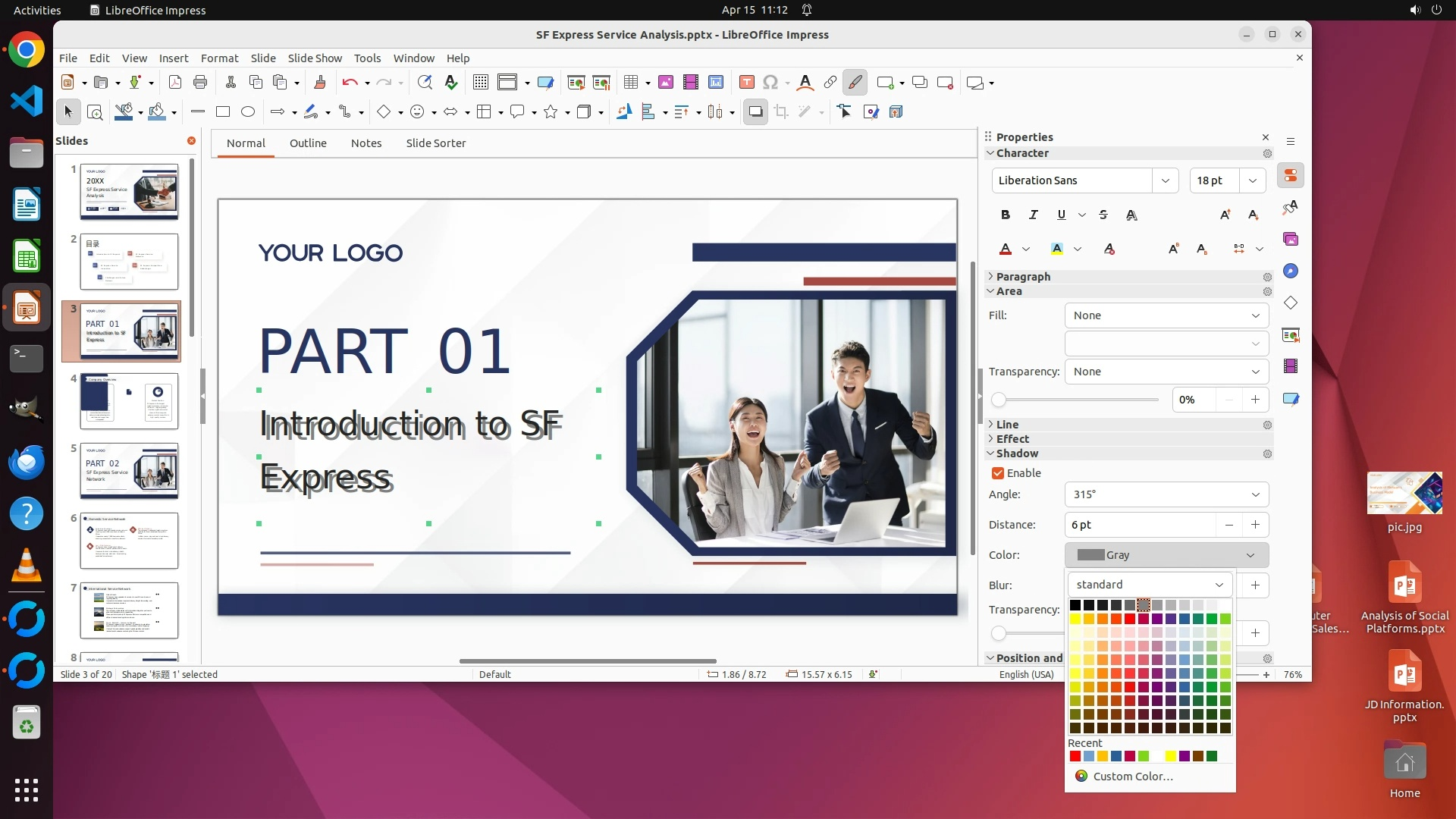This screenshot has width=1456, height=819.
Task: Click the Bold formatting icon
Action: (x=1006, y=215)
